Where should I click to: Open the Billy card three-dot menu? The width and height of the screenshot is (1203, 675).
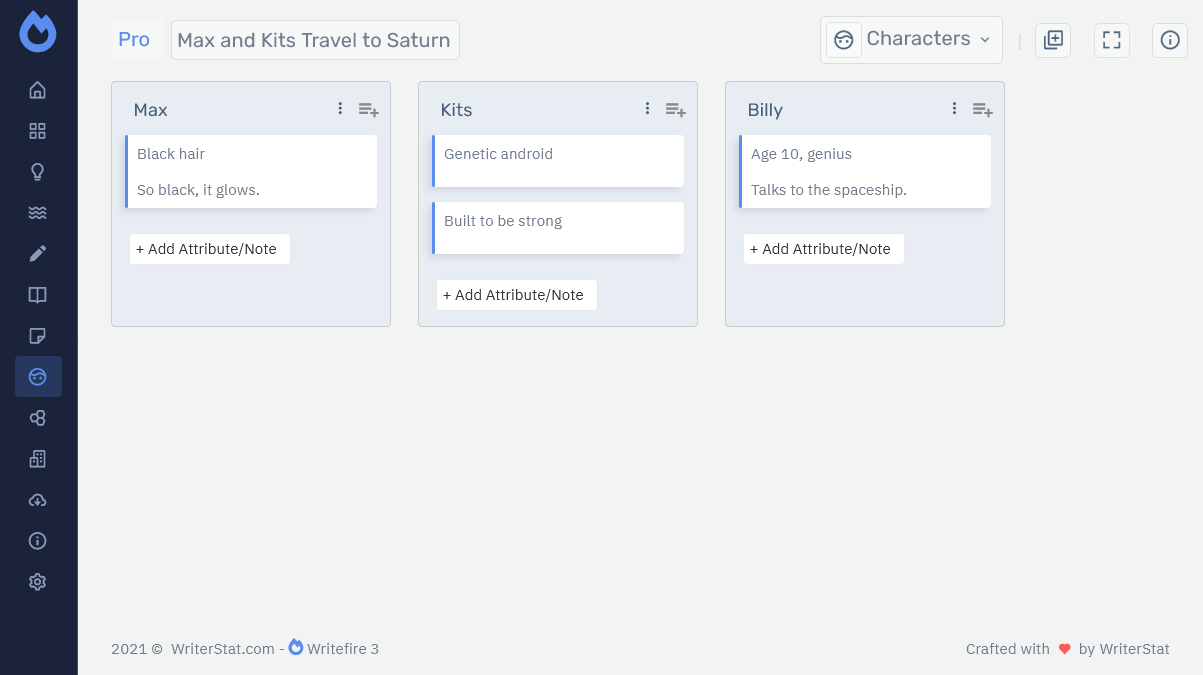point(954,109)
